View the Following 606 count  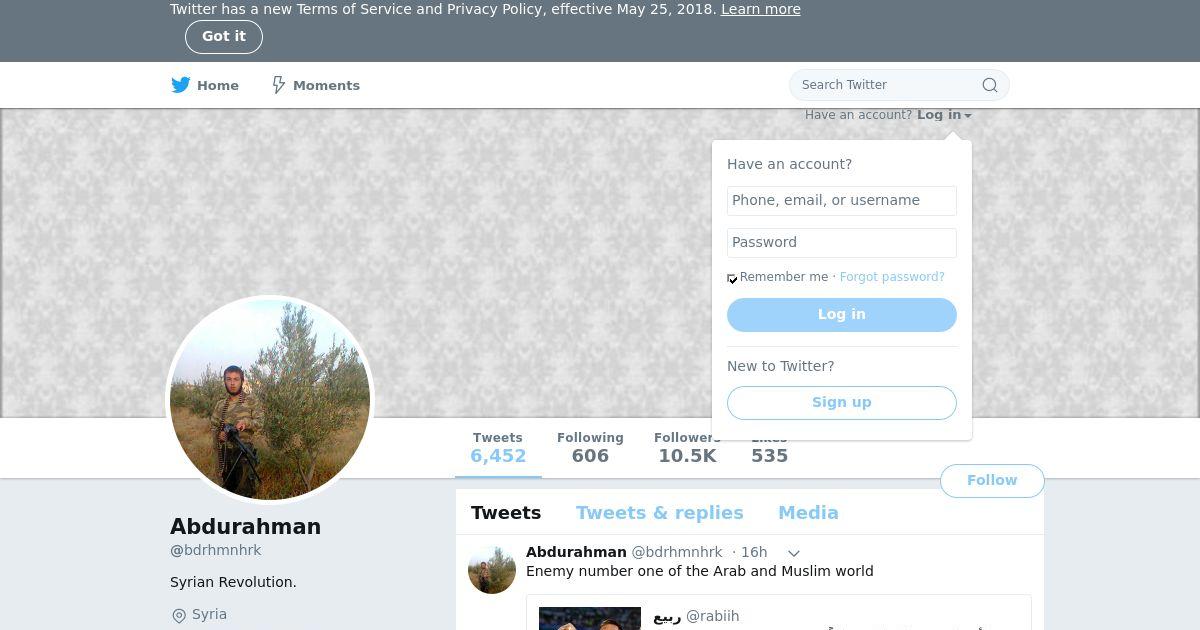(x=590, y=448)
